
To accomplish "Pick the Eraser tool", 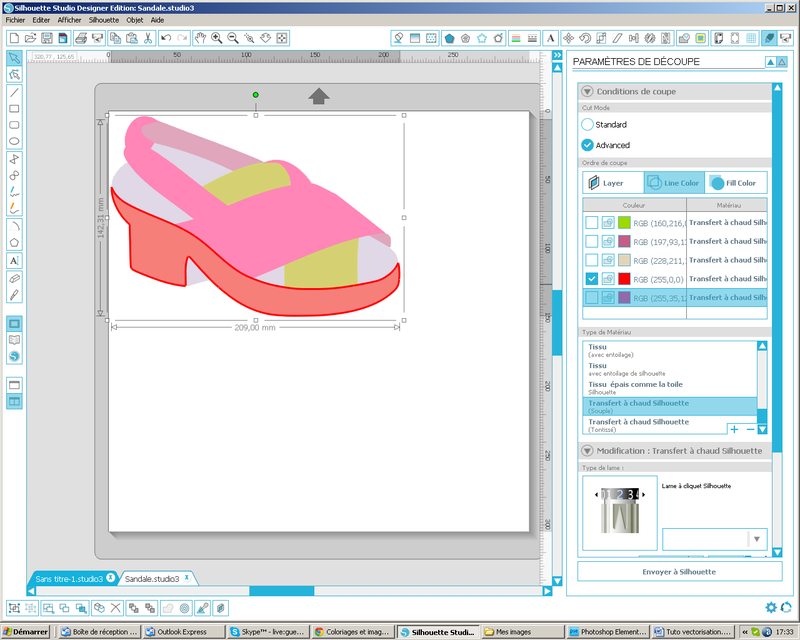I will (x=14, y=277).
